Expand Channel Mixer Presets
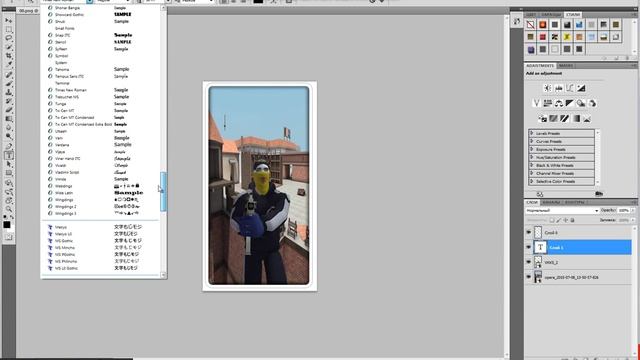Image resolution: width=640 pixels, height=360 pixels. (x=532, y=173)
